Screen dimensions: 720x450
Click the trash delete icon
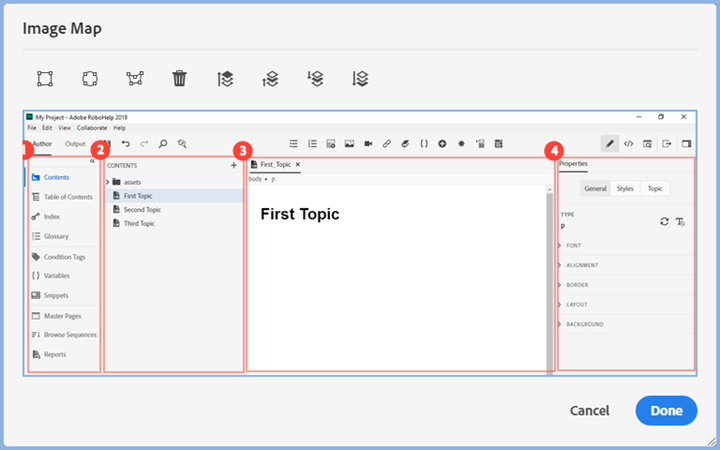(x=179, y=78)
